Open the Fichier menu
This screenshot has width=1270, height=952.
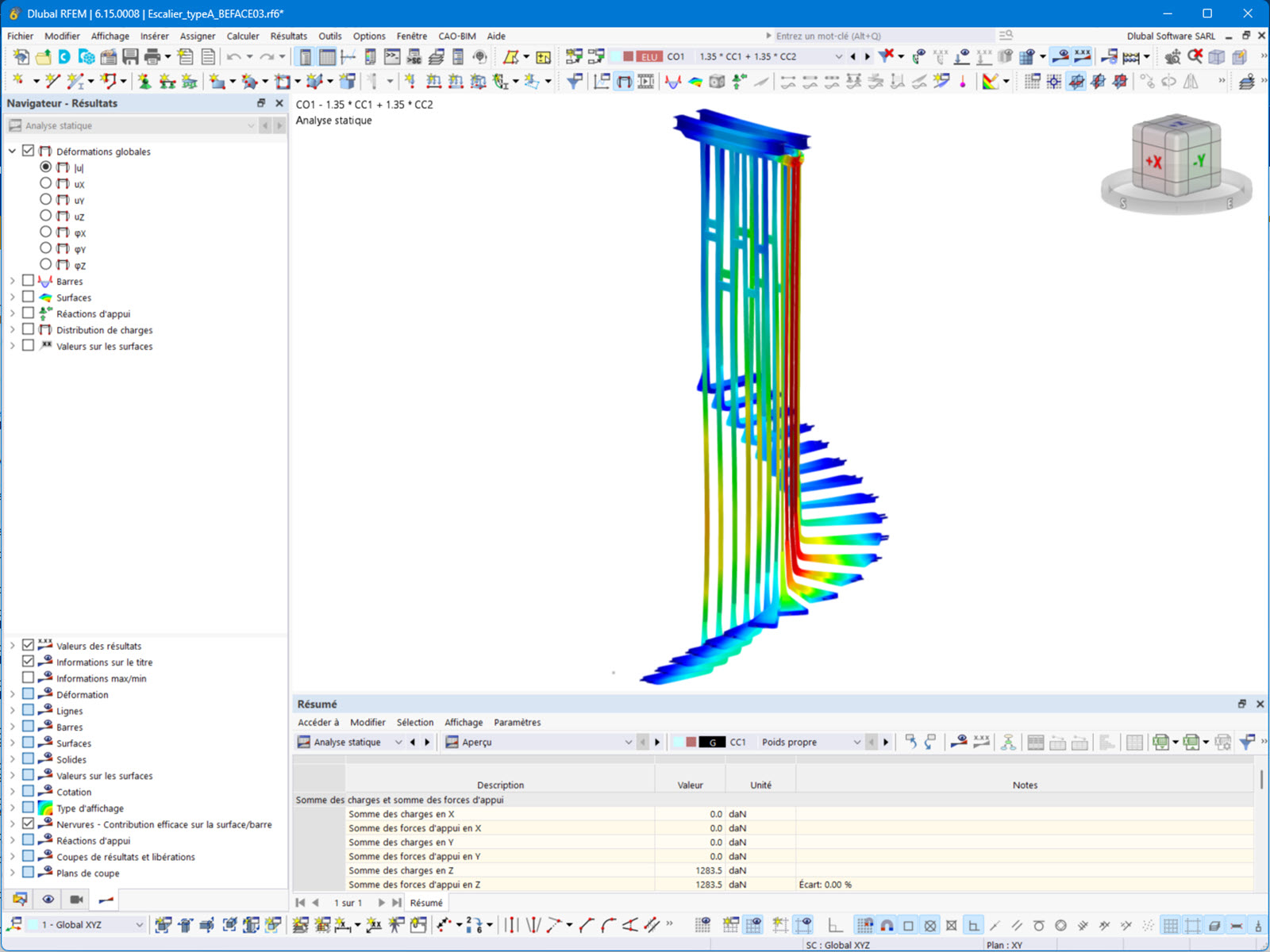coord(21,36)
